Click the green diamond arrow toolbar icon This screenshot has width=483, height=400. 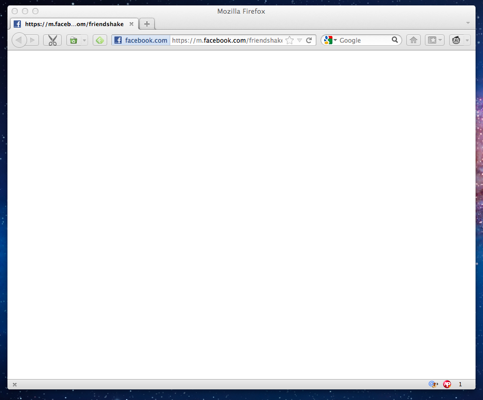[99, 40]
